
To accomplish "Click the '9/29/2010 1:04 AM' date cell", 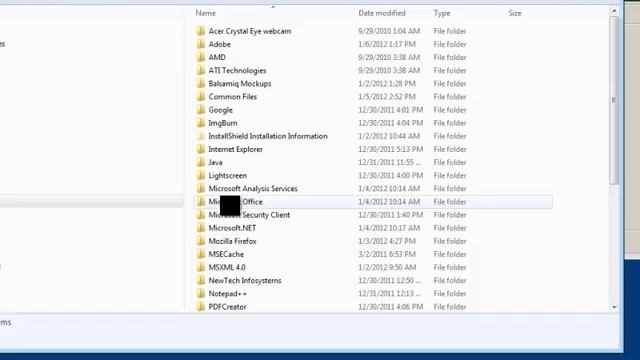I will pos(389,31).
